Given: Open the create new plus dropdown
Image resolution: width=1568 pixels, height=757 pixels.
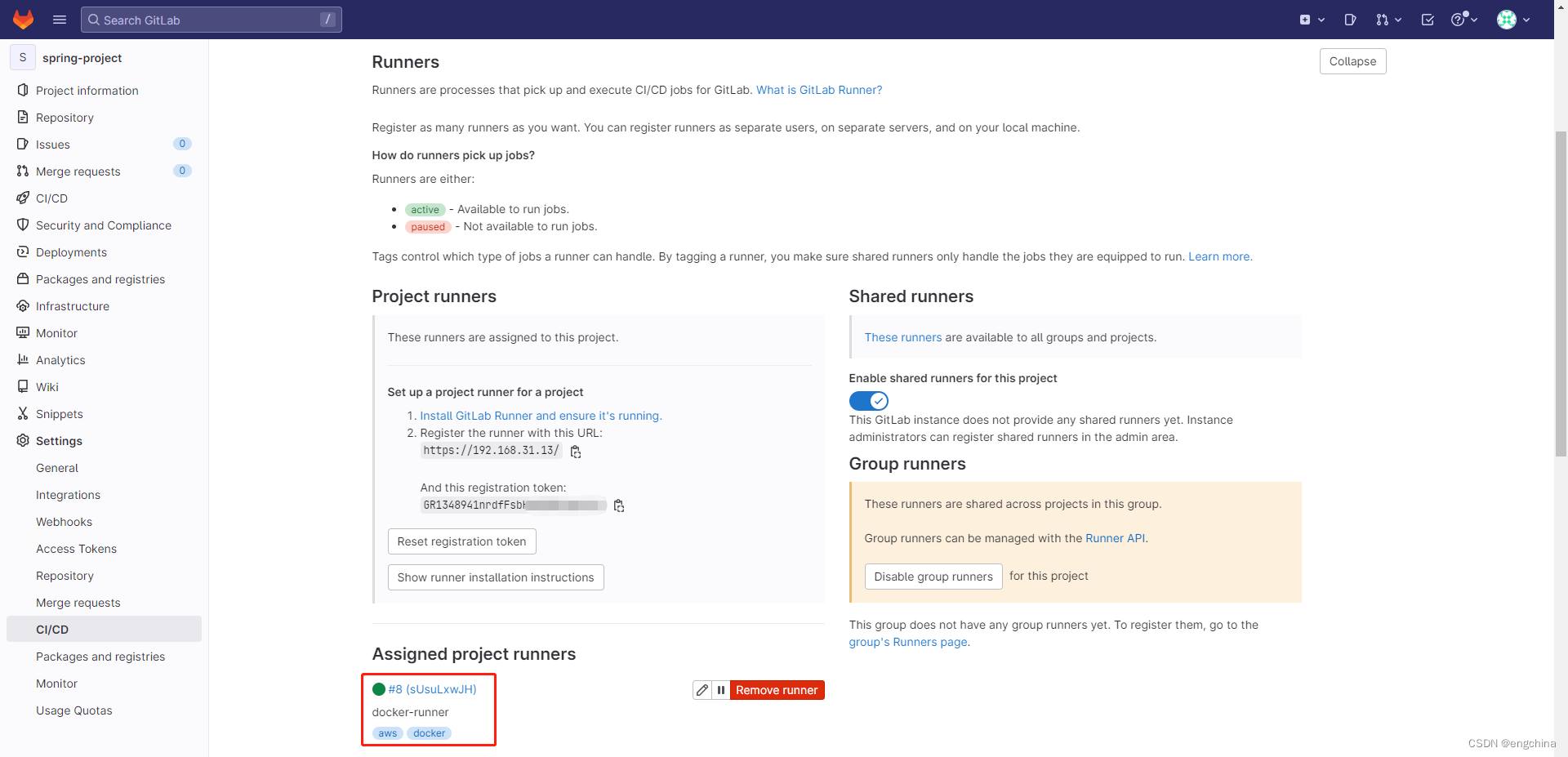Looking at the screenshot, I should coord(1312,20).
